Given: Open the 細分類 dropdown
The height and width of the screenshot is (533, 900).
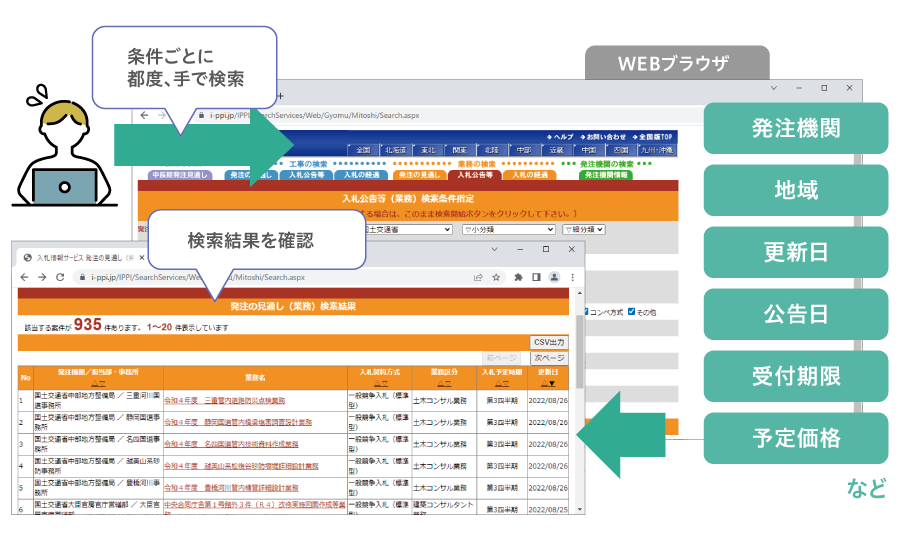Looking at the screenshot, I should (584, 229).
